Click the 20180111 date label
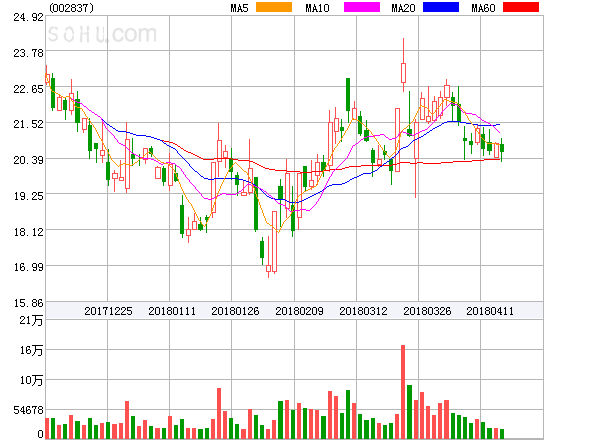Image resolution: width=600 pixels, height=440 pixels. pos(172,311)
